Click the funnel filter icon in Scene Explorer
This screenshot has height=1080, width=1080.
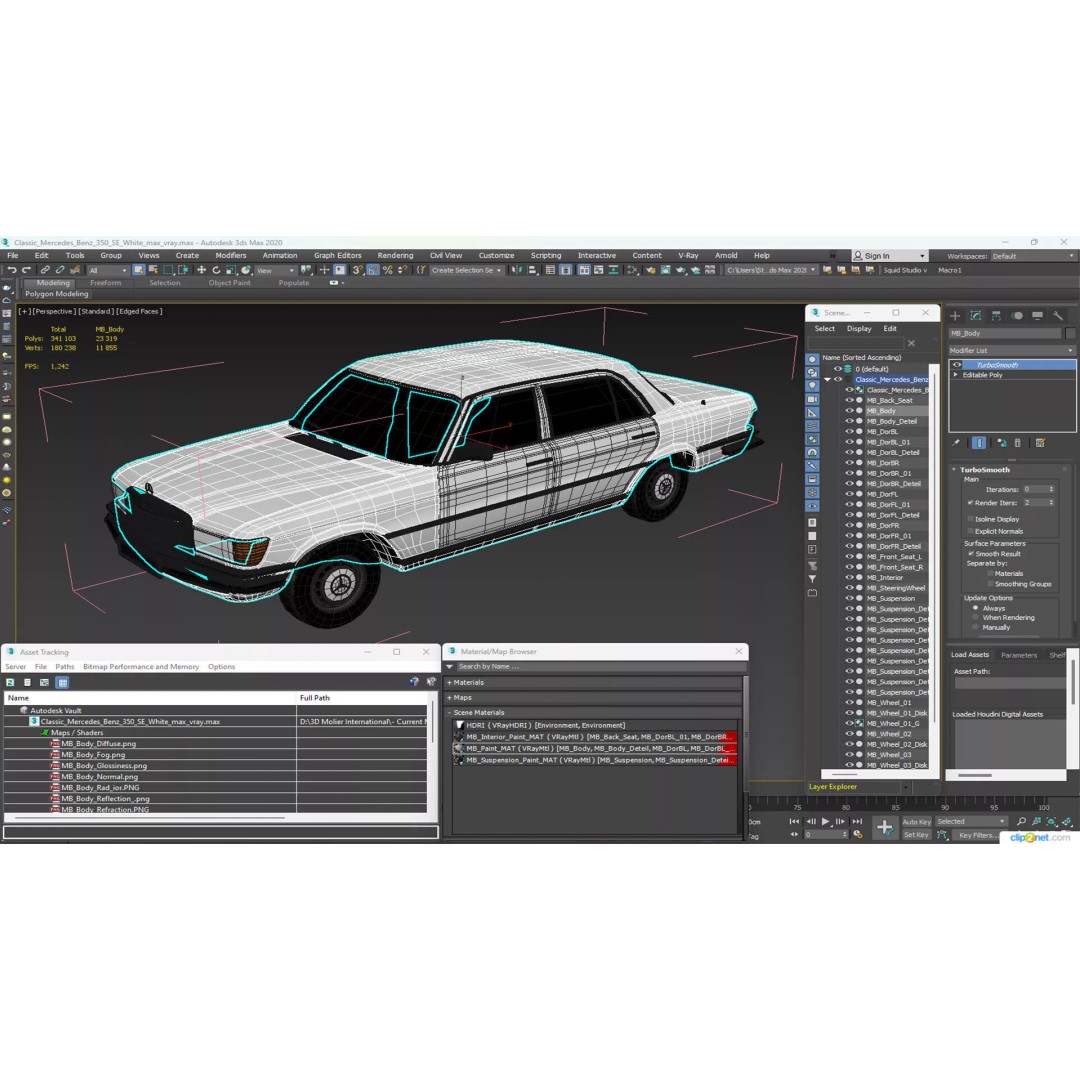[x=813, y=579]
